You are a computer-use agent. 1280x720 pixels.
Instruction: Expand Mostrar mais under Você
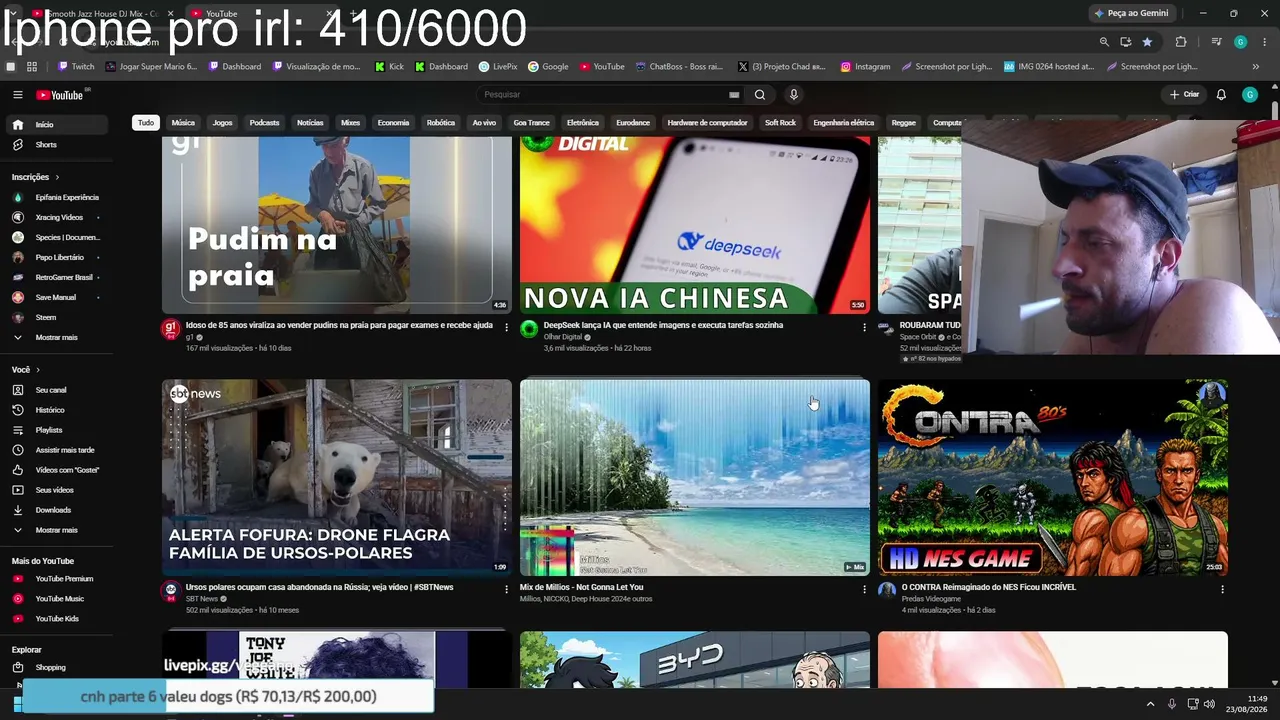55,530
